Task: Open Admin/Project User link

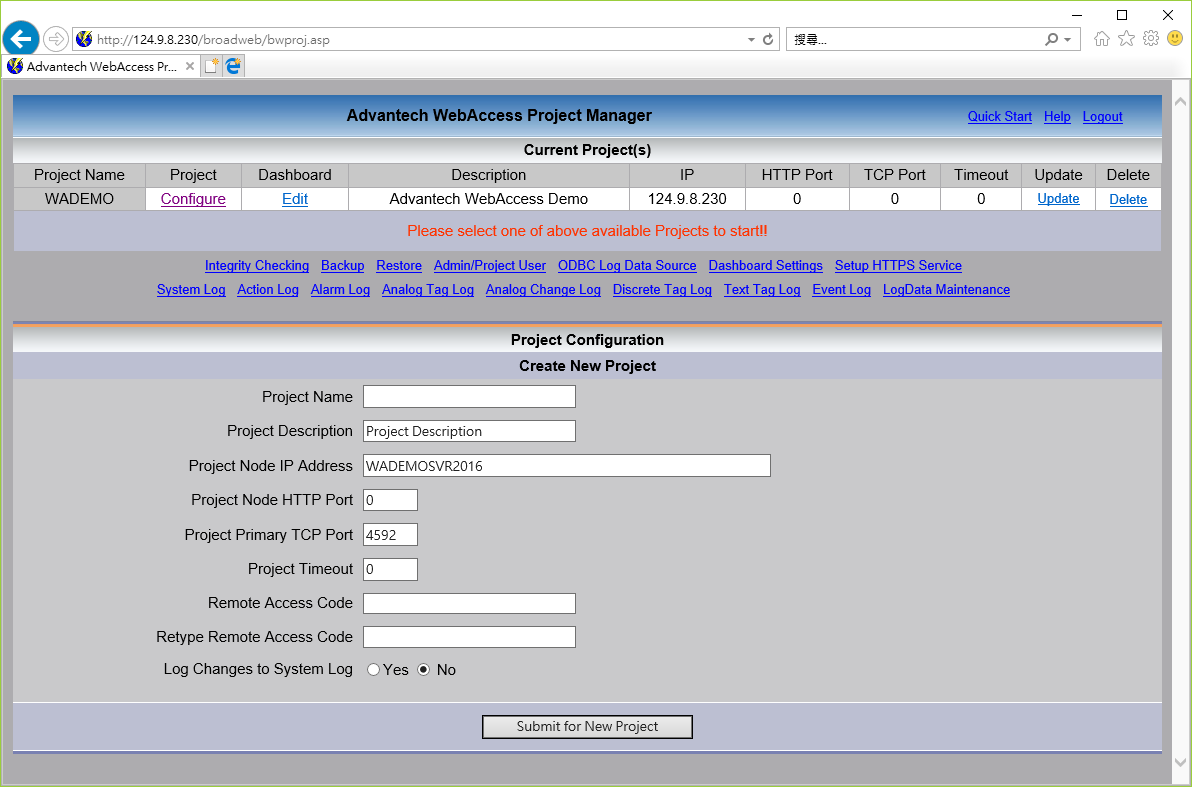Action: point(490,265)
